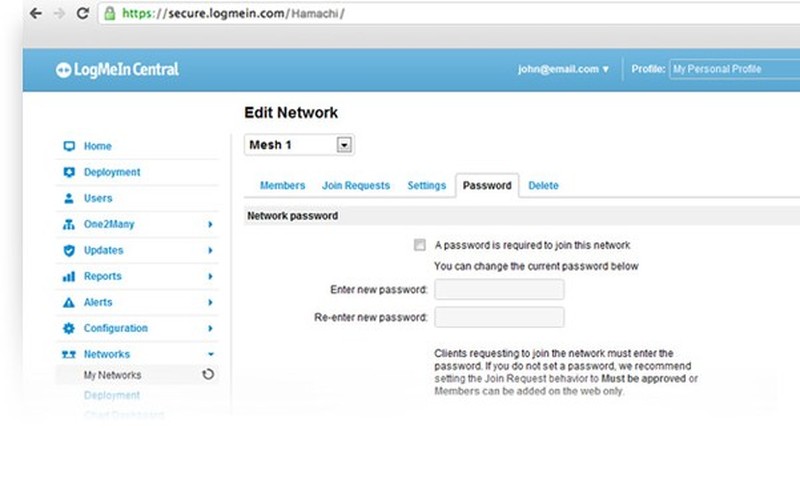
Task: Enable the password required checkbox
Action: (420, 245)
